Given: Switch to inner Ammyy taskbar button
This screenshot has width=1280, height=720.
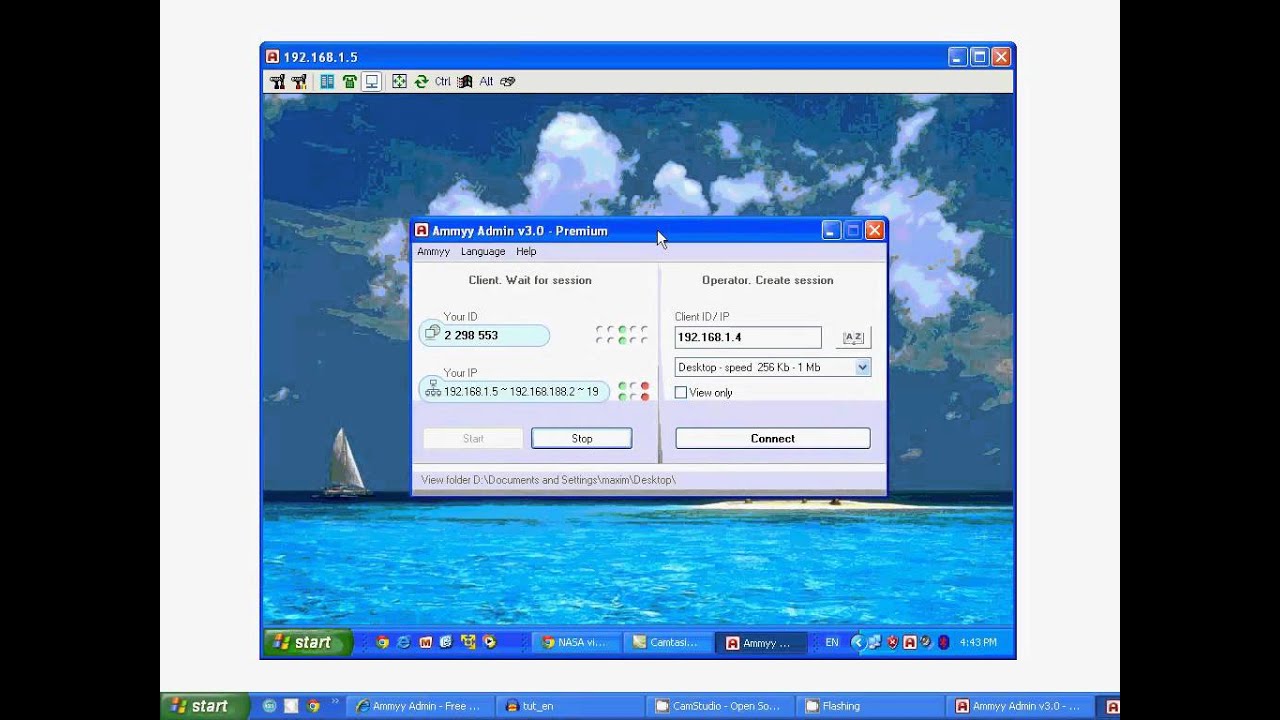Looking at the screenshot, I should [x=759, y=643].
